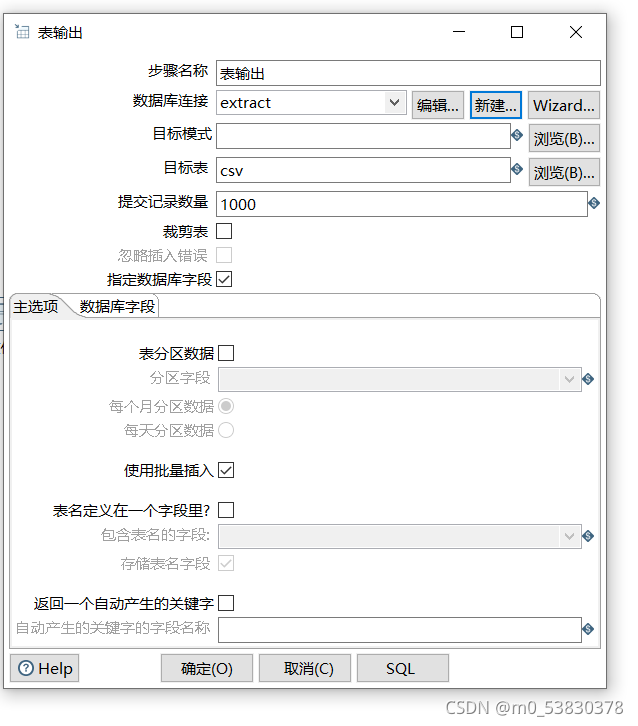The height and width of the screenshot is (726, 638).
Task: Open the database connection Wizard...
Action: (x=563, y=105)
